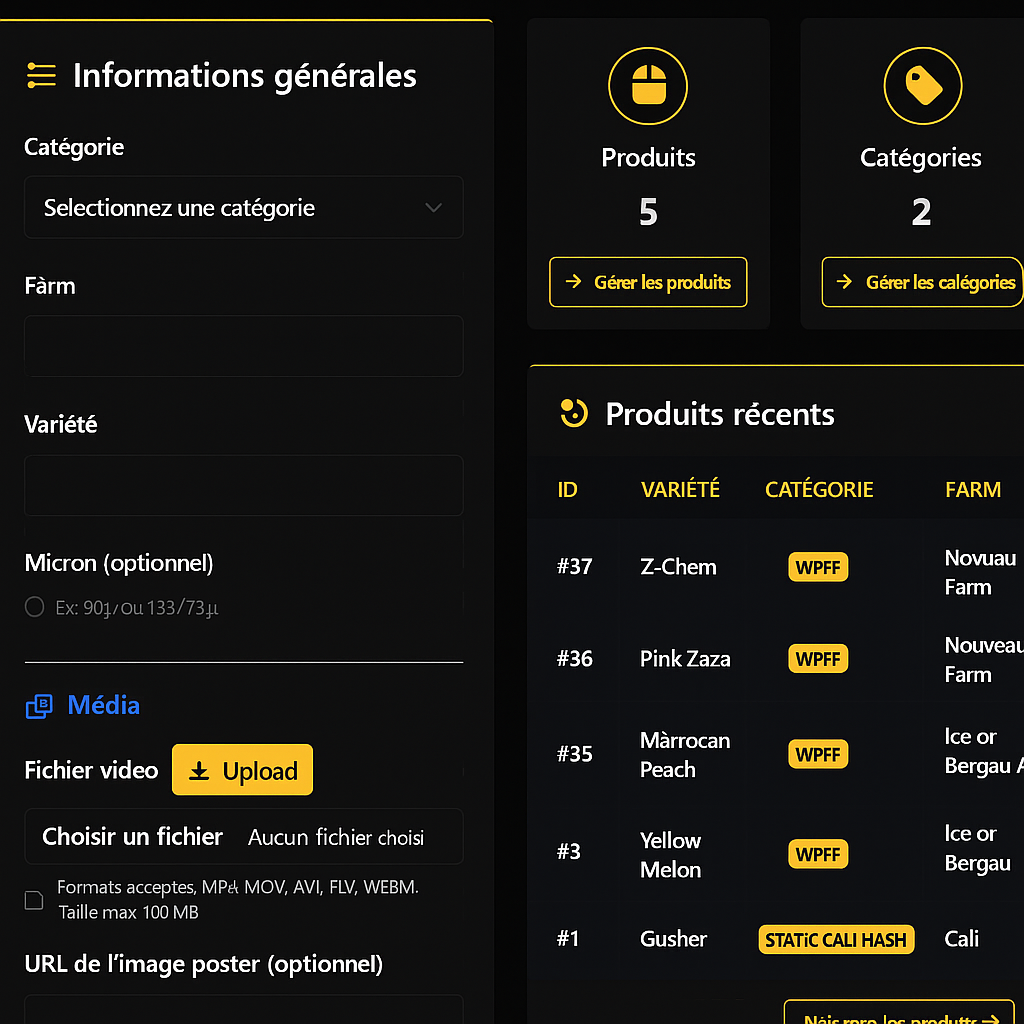
Task: Click the Novuau Farm cell
Action: click(x=980, y=573)
